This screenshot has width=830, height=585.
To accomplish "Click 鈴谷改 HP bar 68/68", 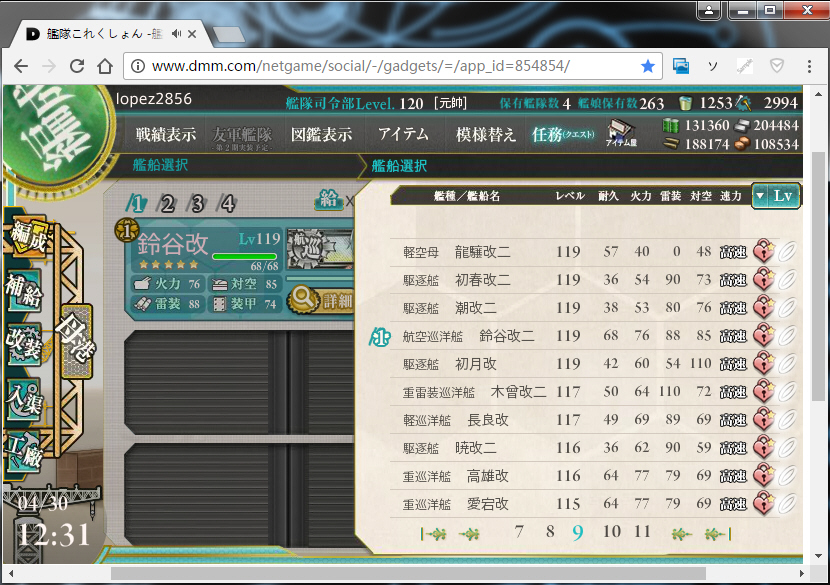I will pyautogui.click(x=245, y=256).
